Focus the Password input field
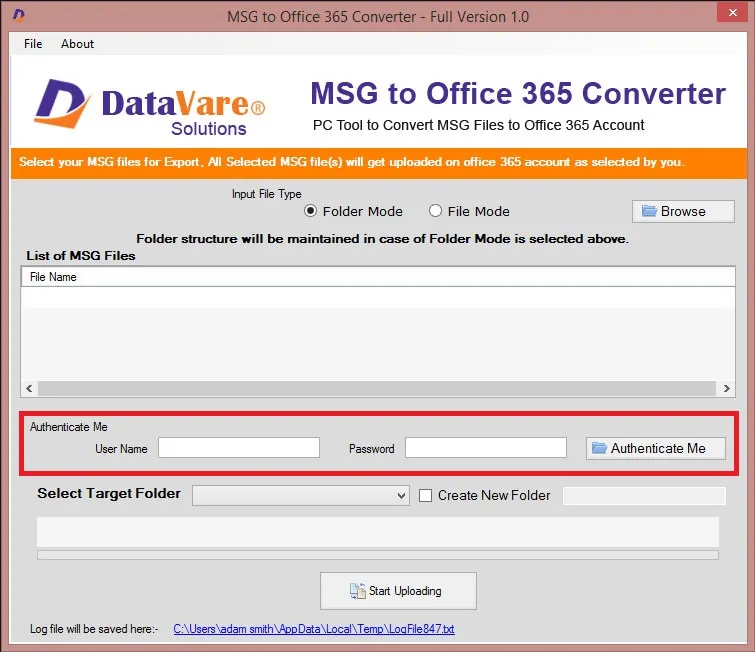Viewport: 755px width, 652px height. point(486,448)
